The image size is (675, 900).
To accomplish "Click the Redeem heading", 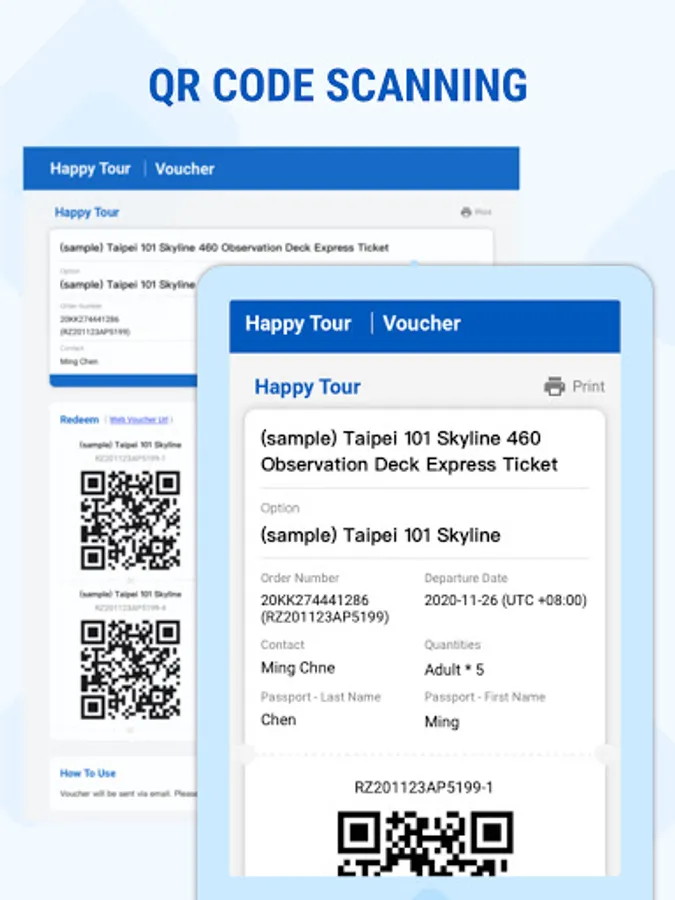I will click(x=79, y=420).
